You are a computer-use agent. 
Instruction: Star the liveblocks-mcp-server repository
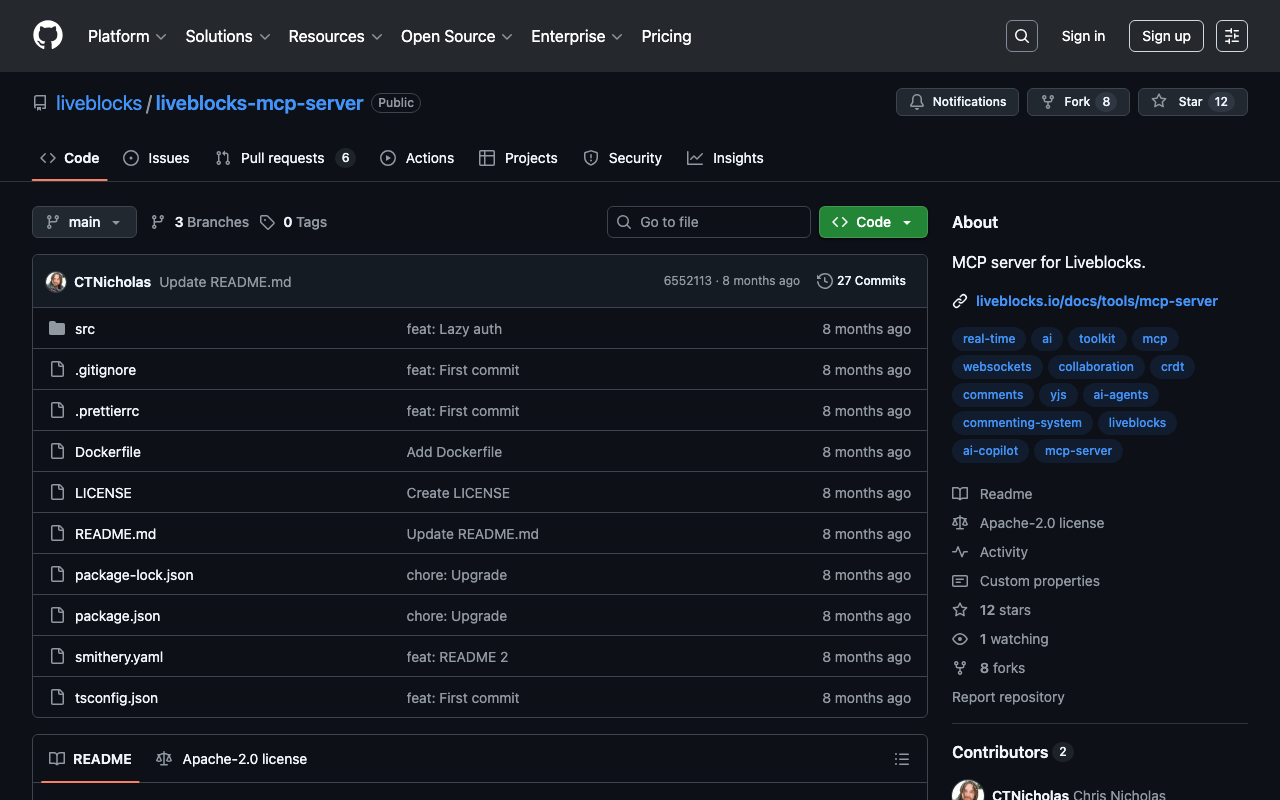coord(1192,102)
